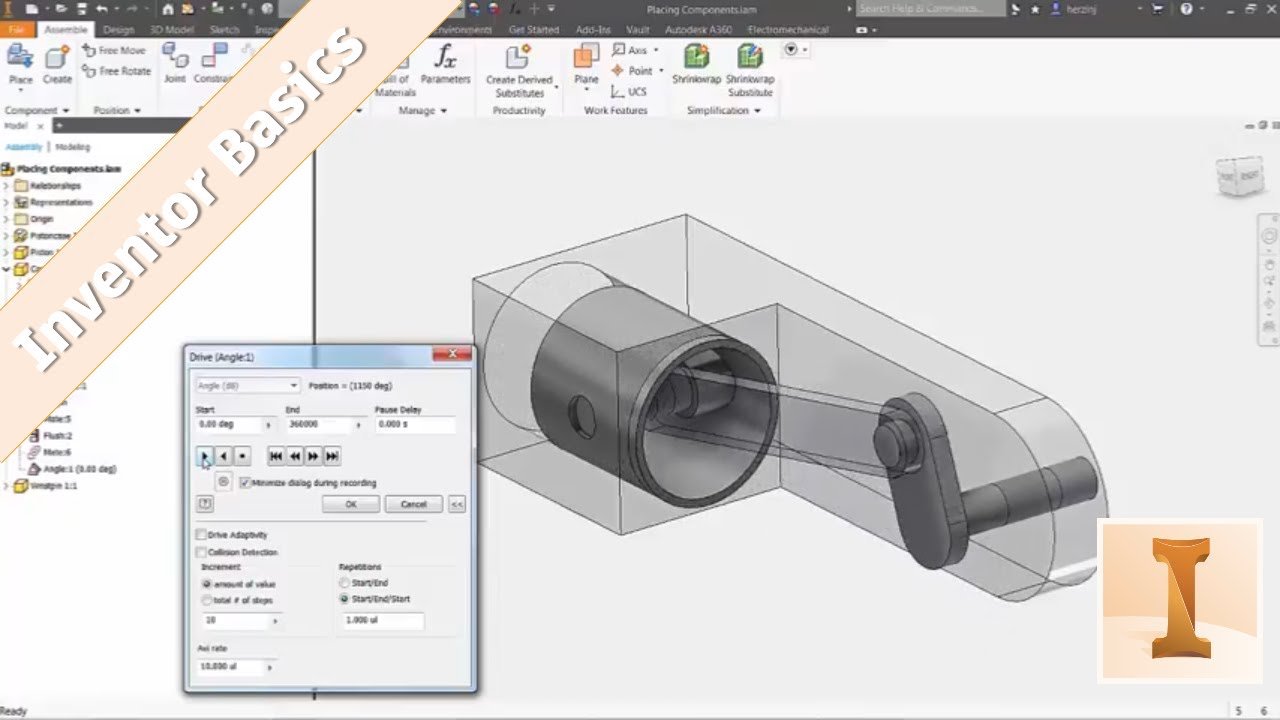The width and height of the screenshot is (1280, 720).
Task: Switch to the Electromechanical ribbon tab
Action: coord(788,30)
